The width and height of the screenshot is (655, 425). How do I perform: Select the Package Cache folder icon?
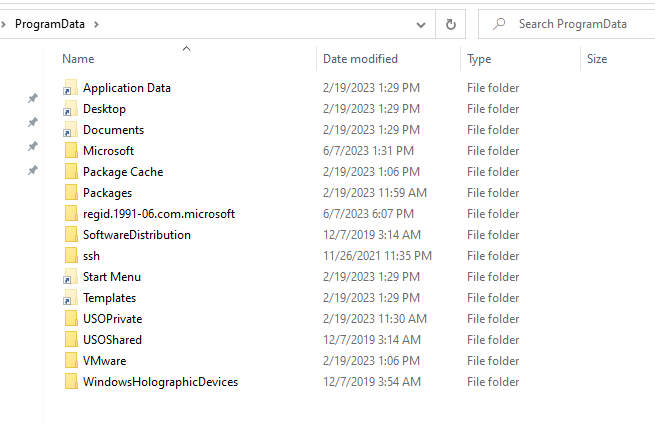coord(71,172)
